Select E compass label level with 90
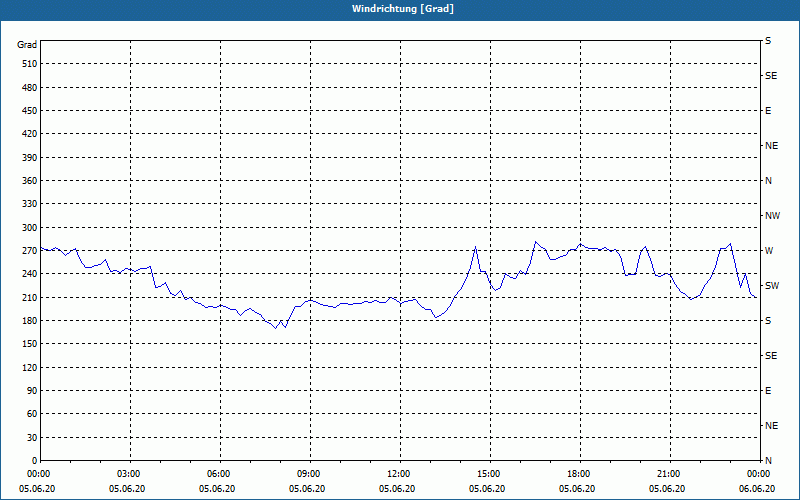 pos(768,391)
